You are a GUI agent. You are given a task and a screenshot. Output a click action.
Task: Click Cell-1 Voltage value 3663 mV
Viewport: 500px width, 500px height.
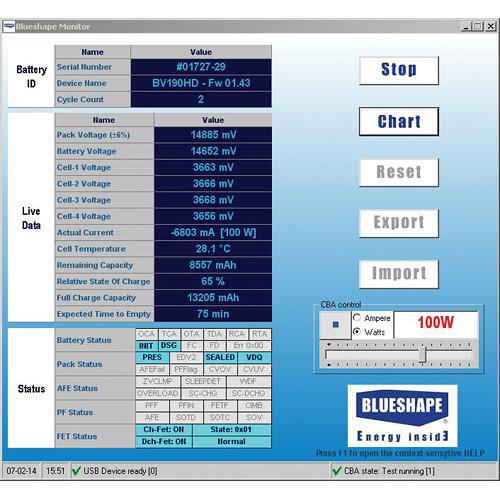click(x=213, y=167)
